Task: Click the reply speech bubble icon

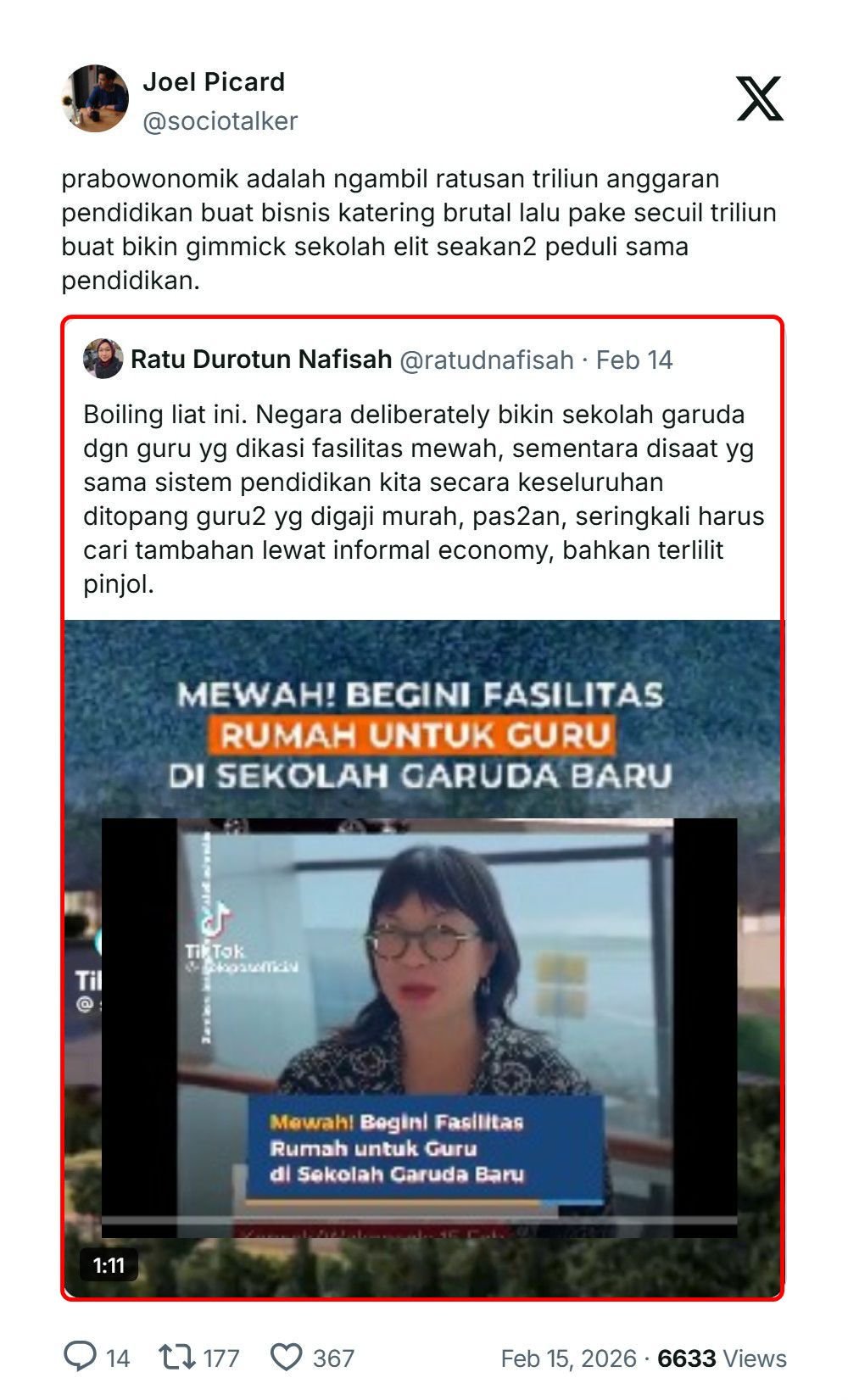Action: (81, 1358)
